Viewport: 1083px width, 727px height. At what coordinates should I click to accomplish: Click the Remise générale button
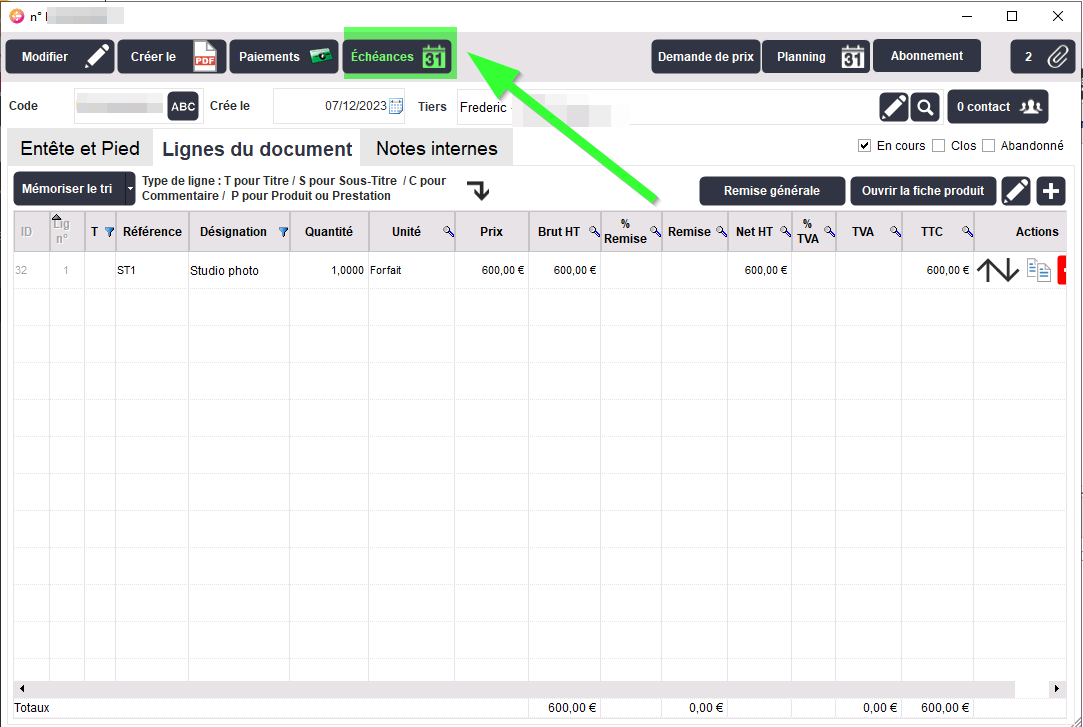coord(771,191)
